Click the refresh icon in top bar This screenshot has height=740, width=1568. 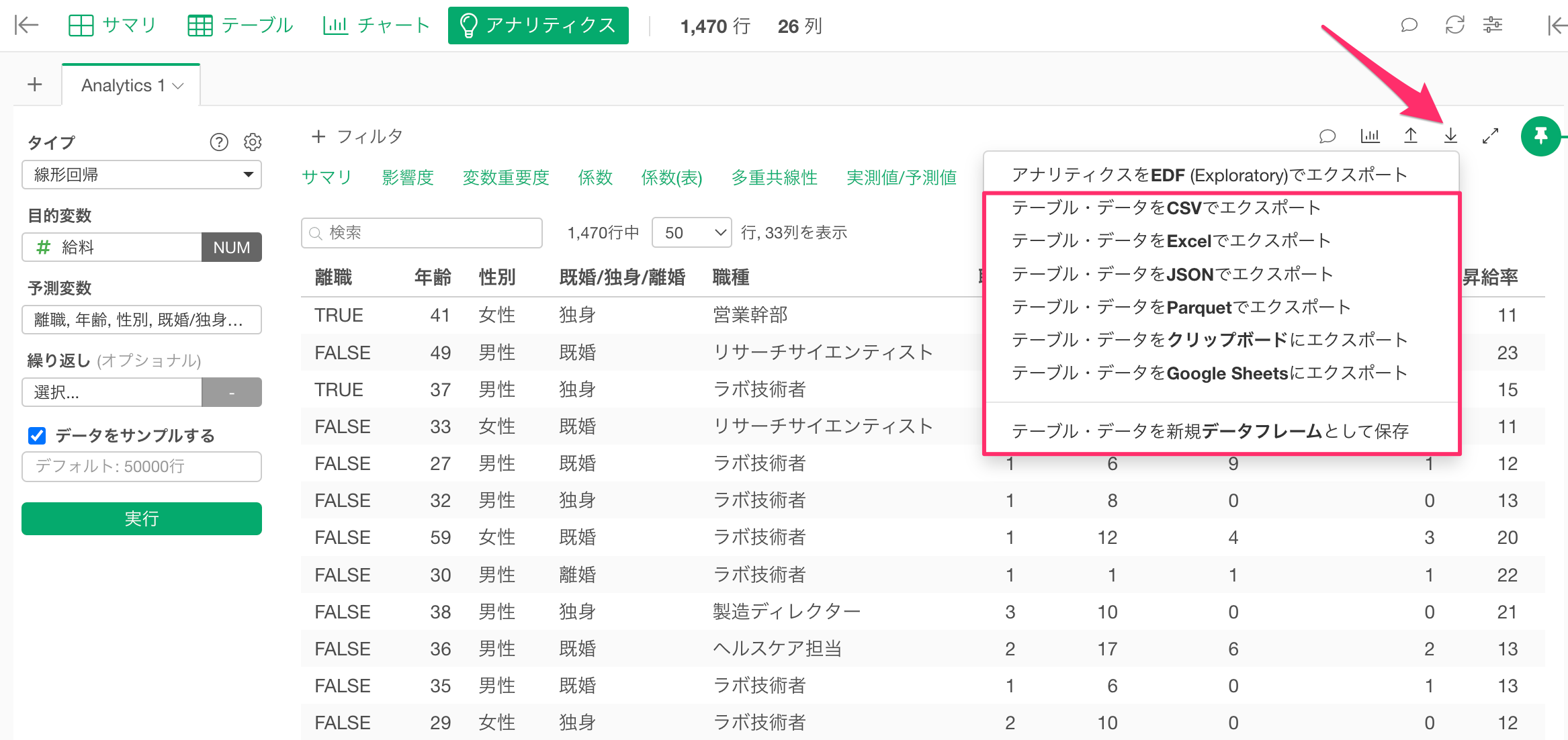point(1454,26)
